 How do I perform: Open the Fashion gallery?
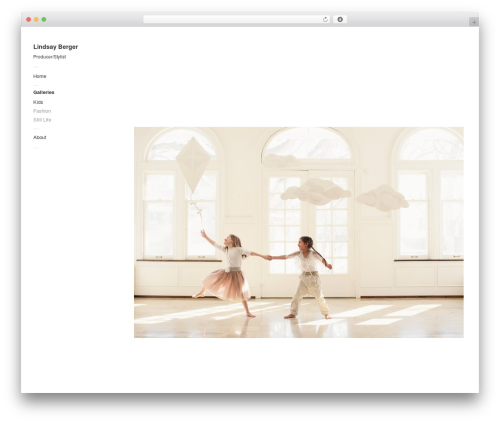point(42,111)
